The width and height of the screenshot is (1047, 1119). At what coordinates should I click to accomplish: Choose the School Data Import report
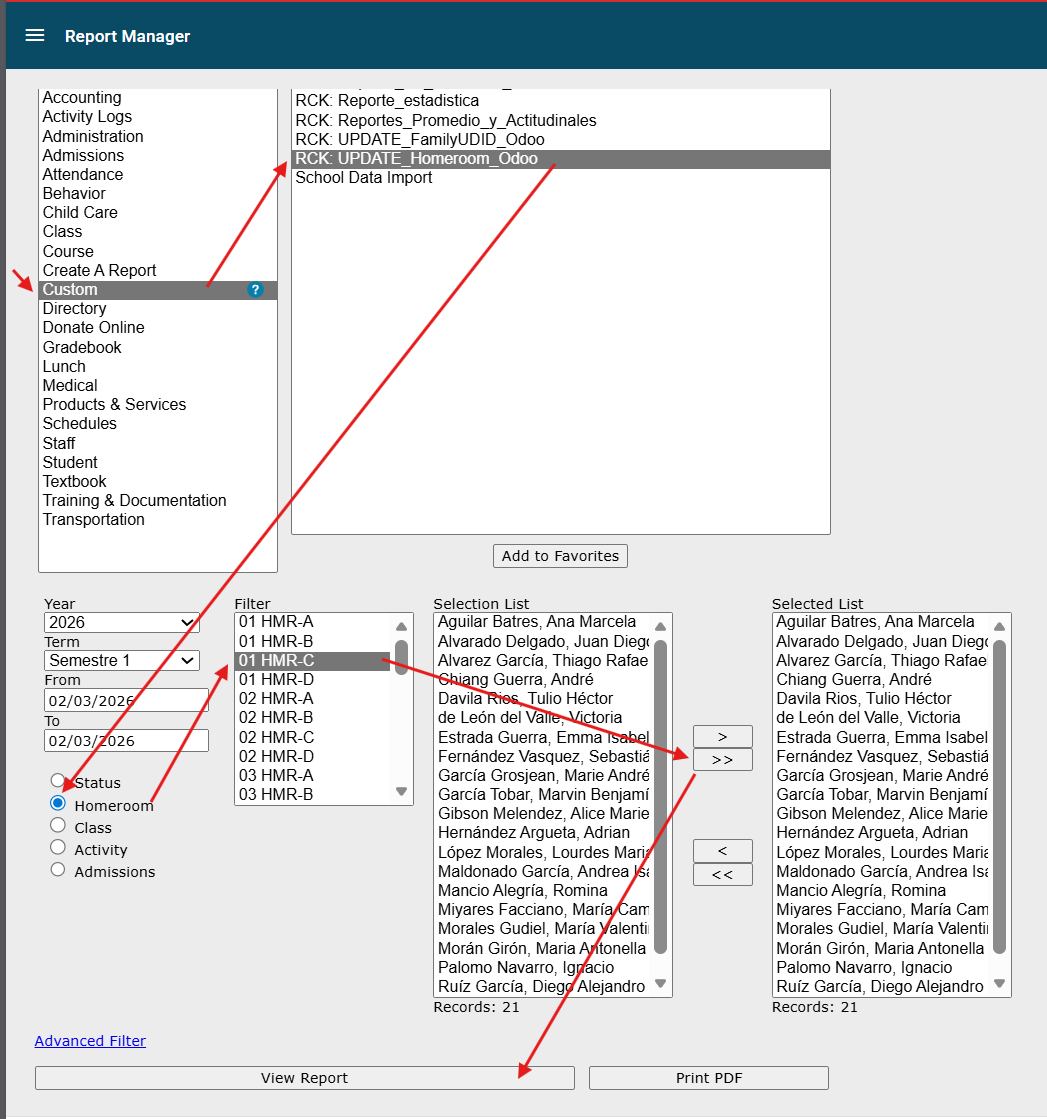coord(364,178)
